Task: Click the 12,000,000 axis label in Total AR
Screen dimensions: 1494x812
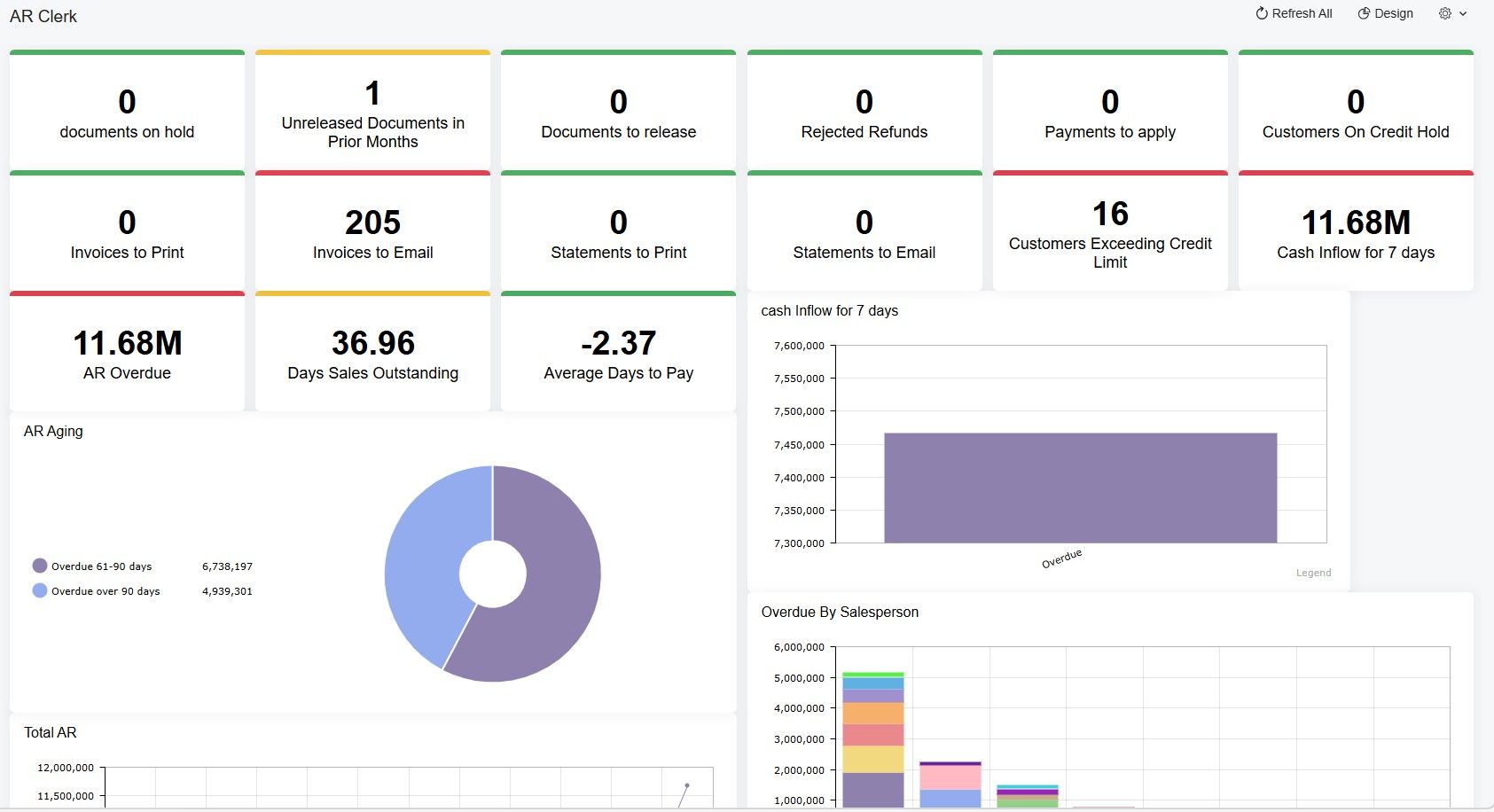Action: (66, 768)
